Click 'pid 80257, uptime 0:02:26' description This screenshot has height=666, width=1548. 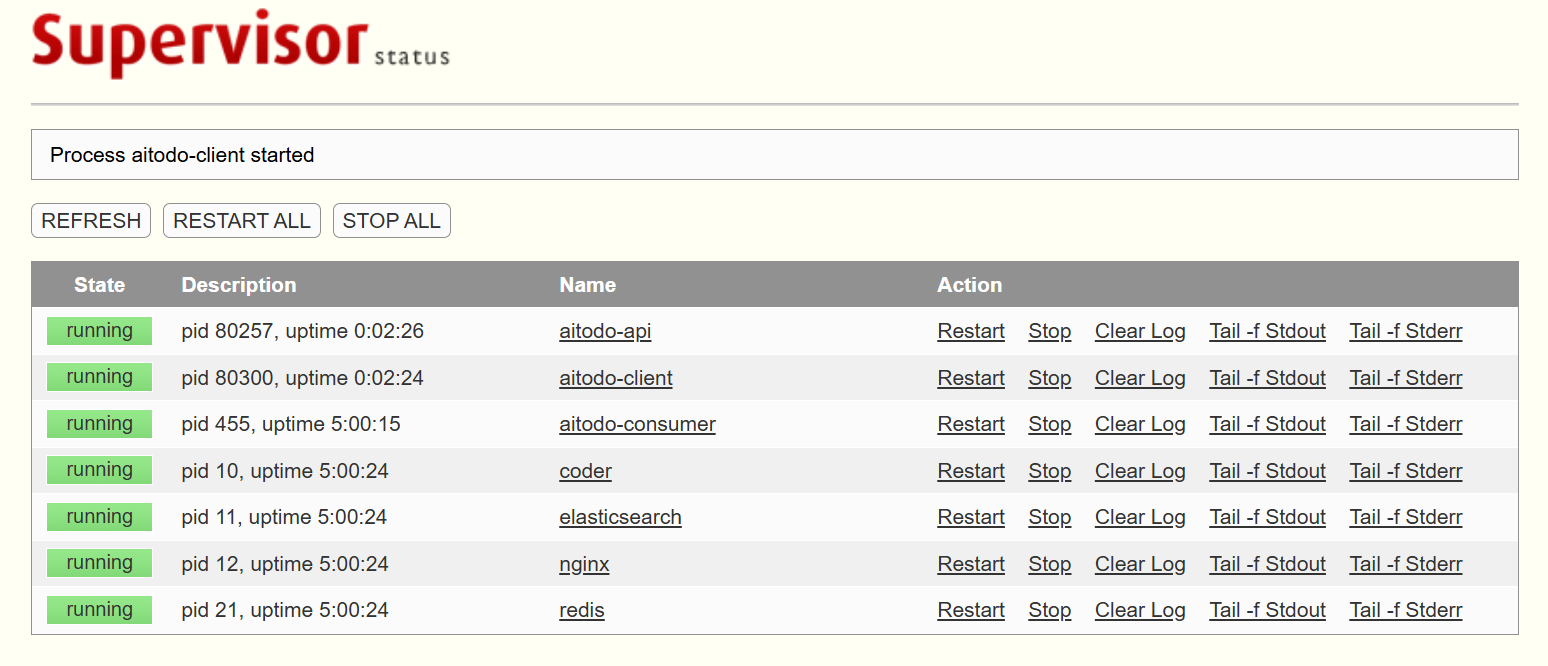(303, 331)
